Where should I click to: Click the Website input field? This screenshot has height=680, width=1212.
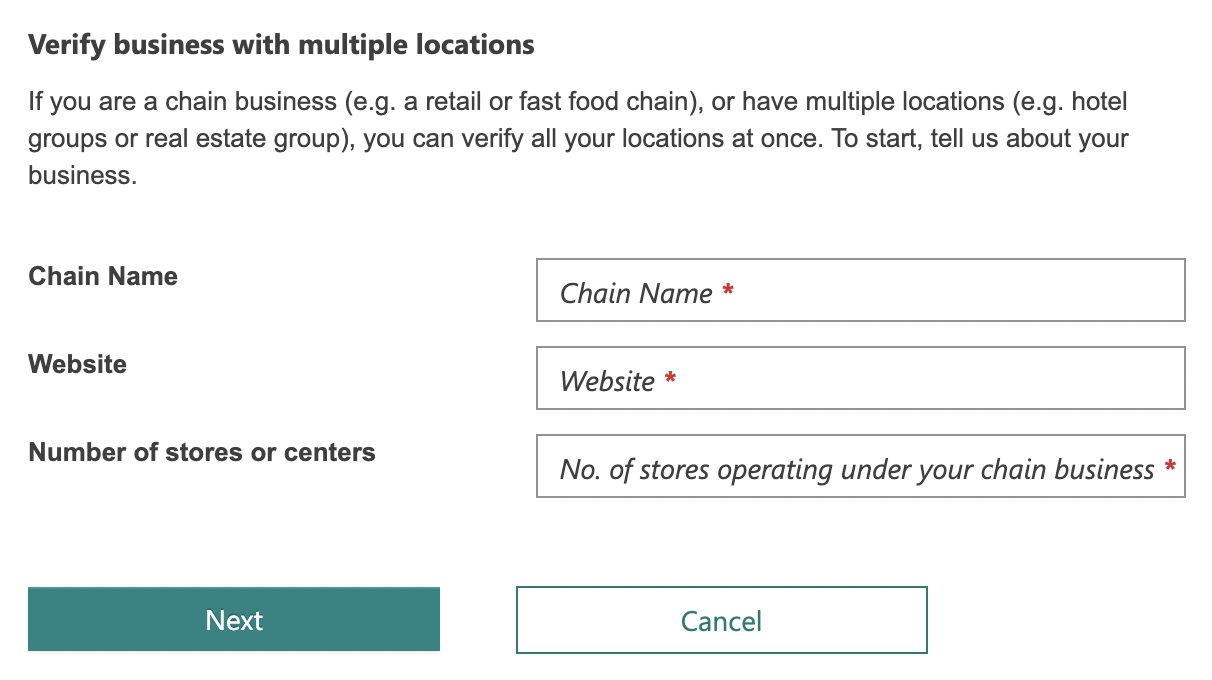[x=860, y=378]
